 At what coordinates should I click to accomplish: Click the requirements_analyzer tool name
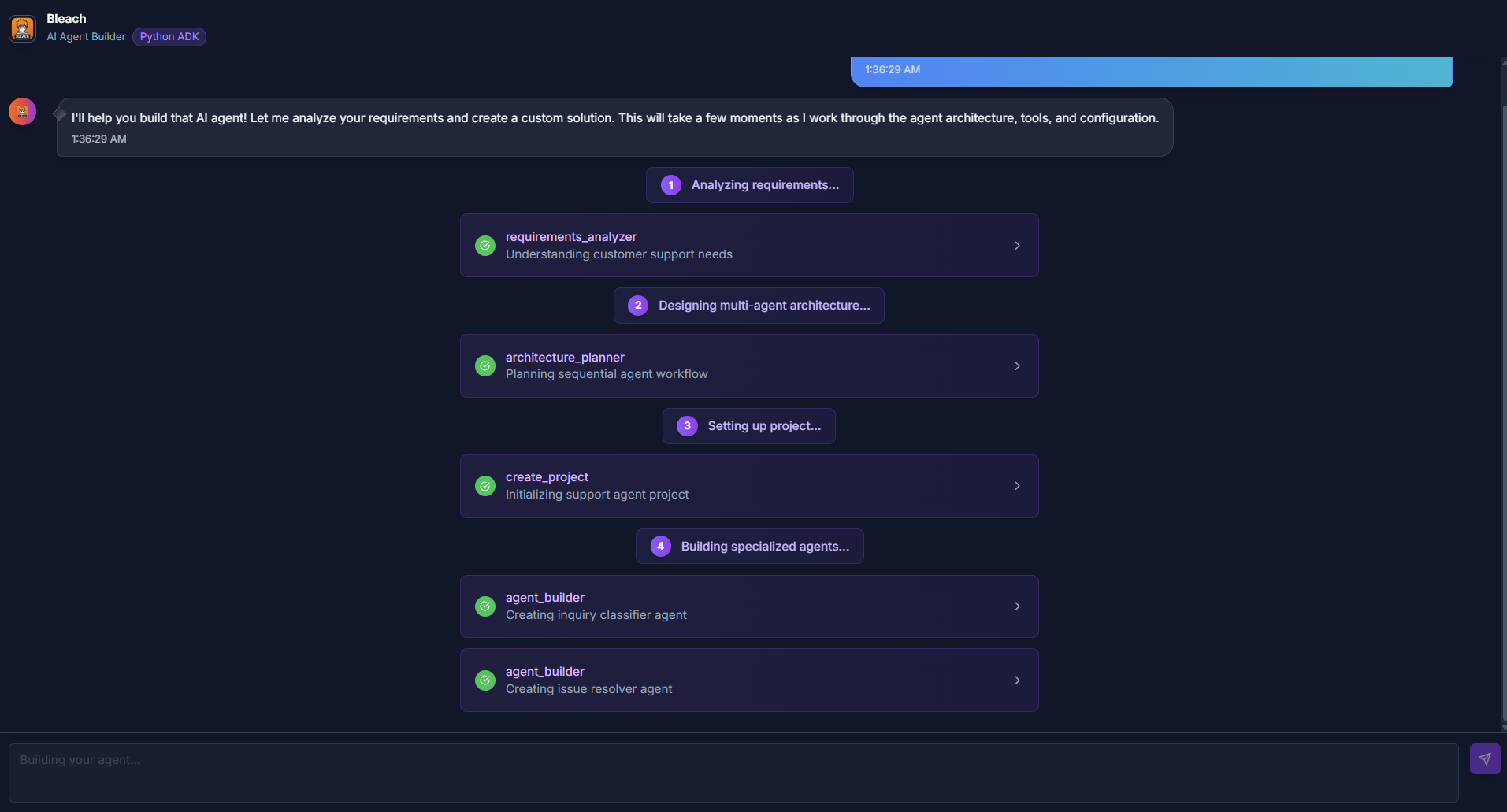(571, 237)
